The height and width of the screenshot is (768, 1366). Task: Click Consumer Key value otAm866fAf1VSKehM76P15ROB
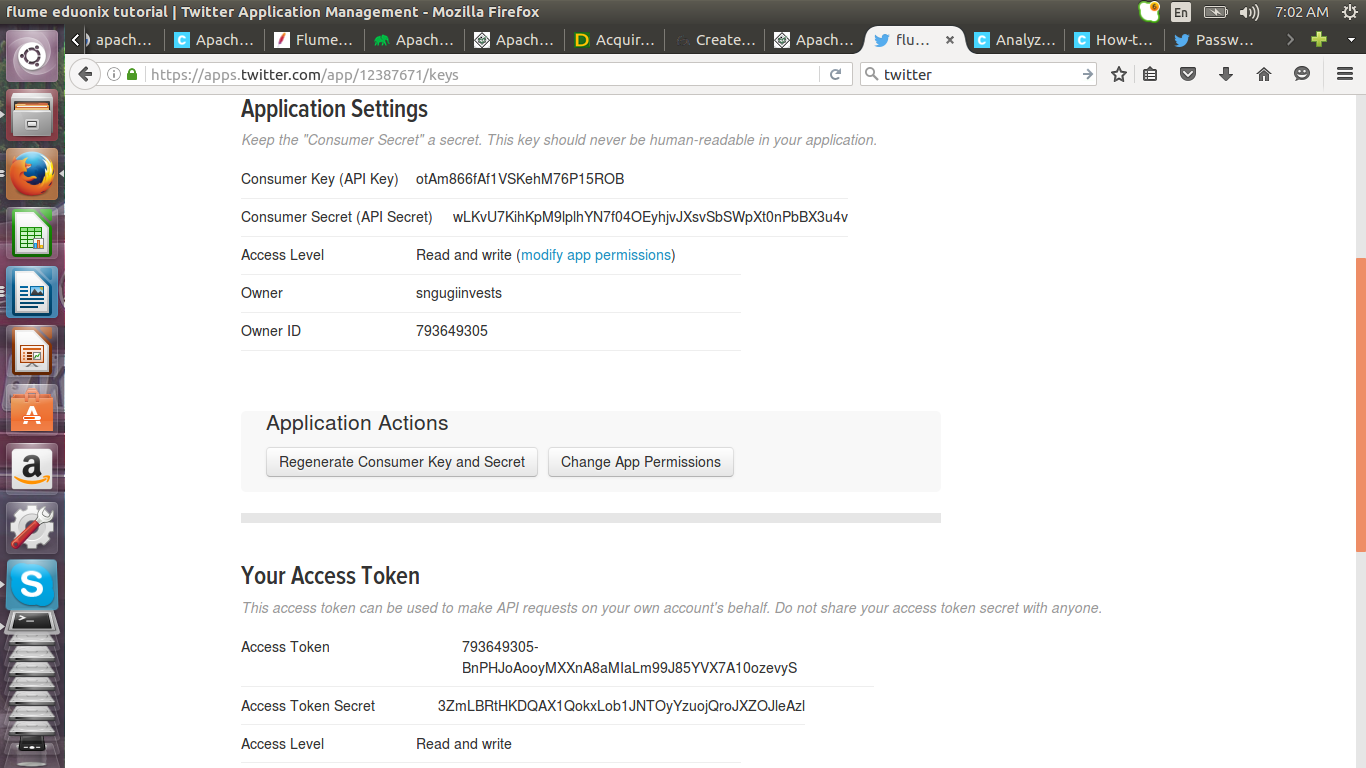pyautogui.click(x=520, y=179)
